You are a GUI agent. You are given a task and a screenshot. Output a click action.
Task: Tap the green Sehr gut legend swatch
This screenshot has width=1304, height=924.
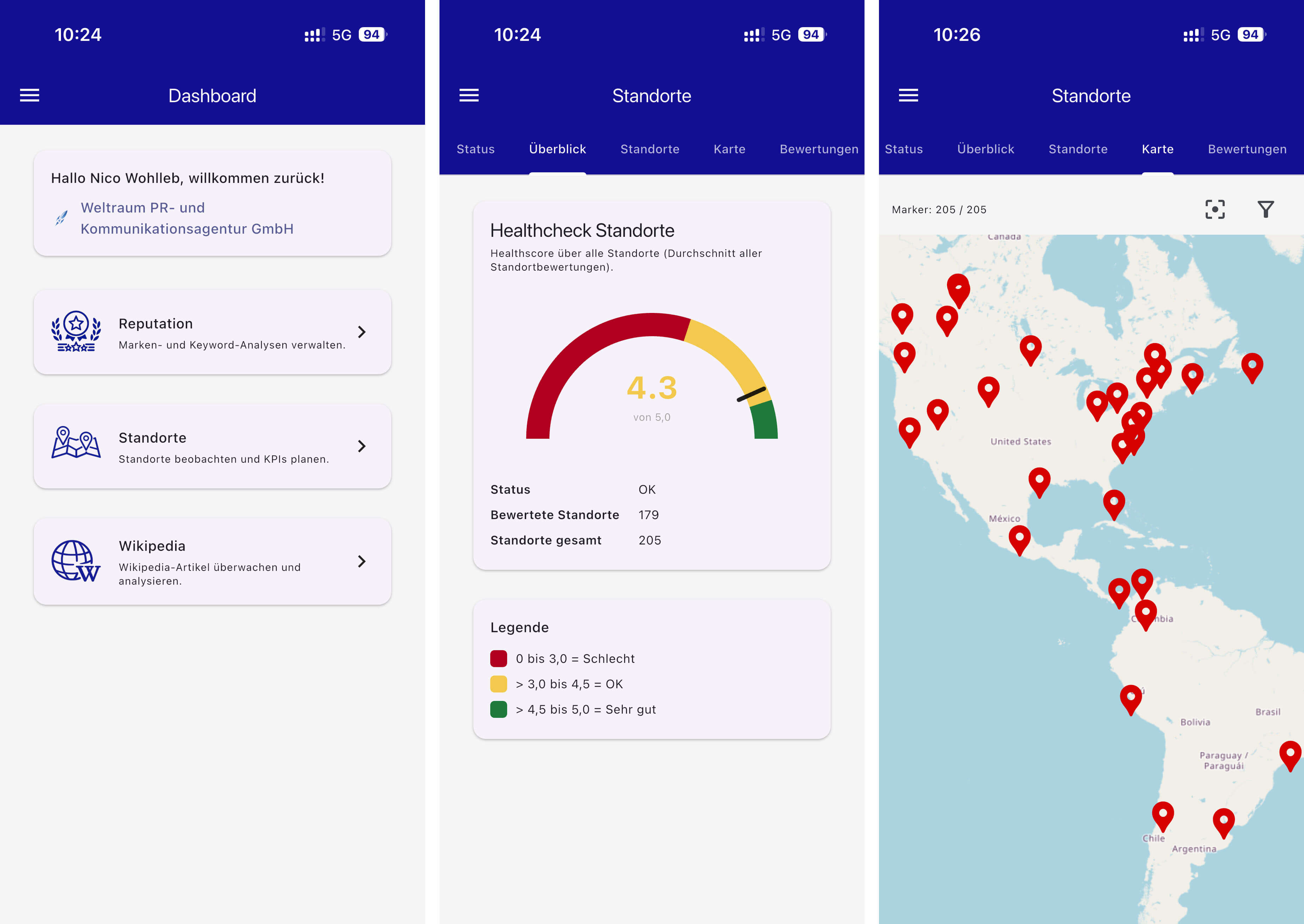point(498,709)
